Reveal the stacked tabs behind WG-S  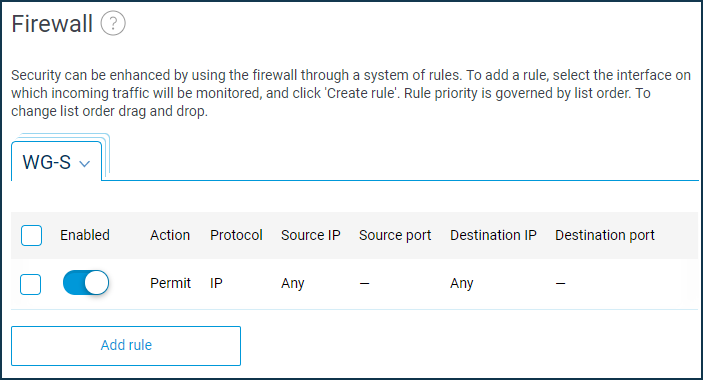107,153
